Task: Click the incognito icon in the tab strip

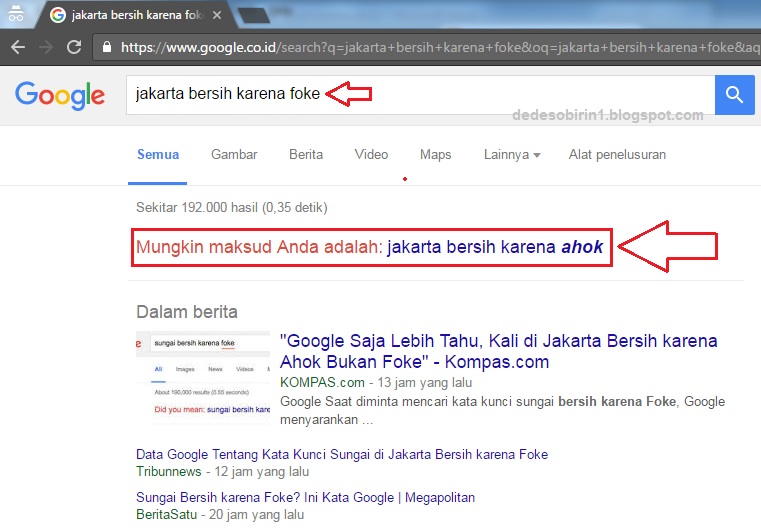Action: [16, 14]
